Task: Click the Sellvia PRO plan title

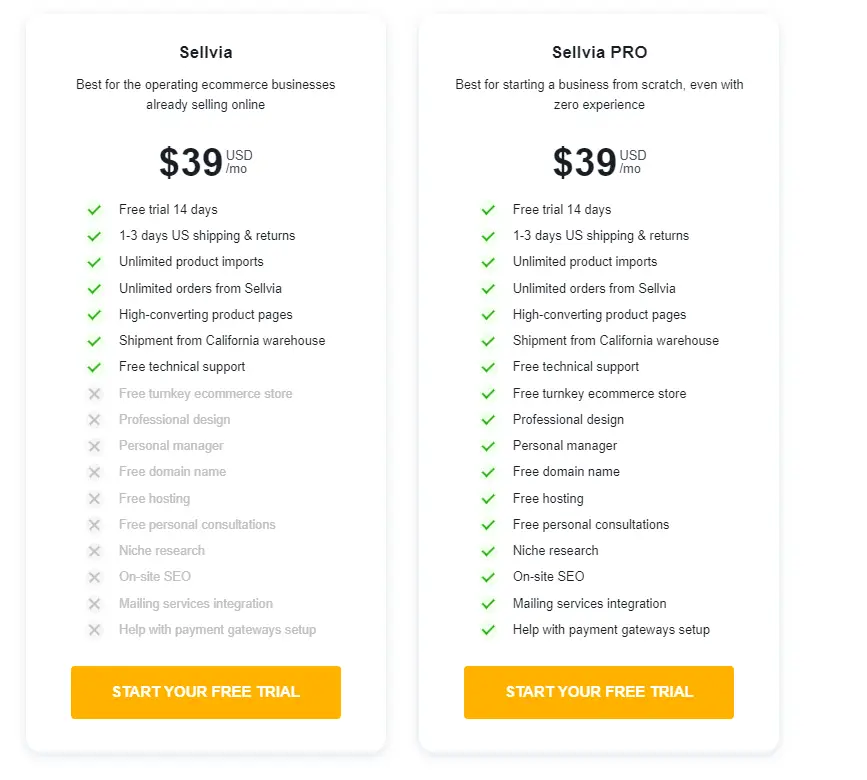Action: (599, 53)
